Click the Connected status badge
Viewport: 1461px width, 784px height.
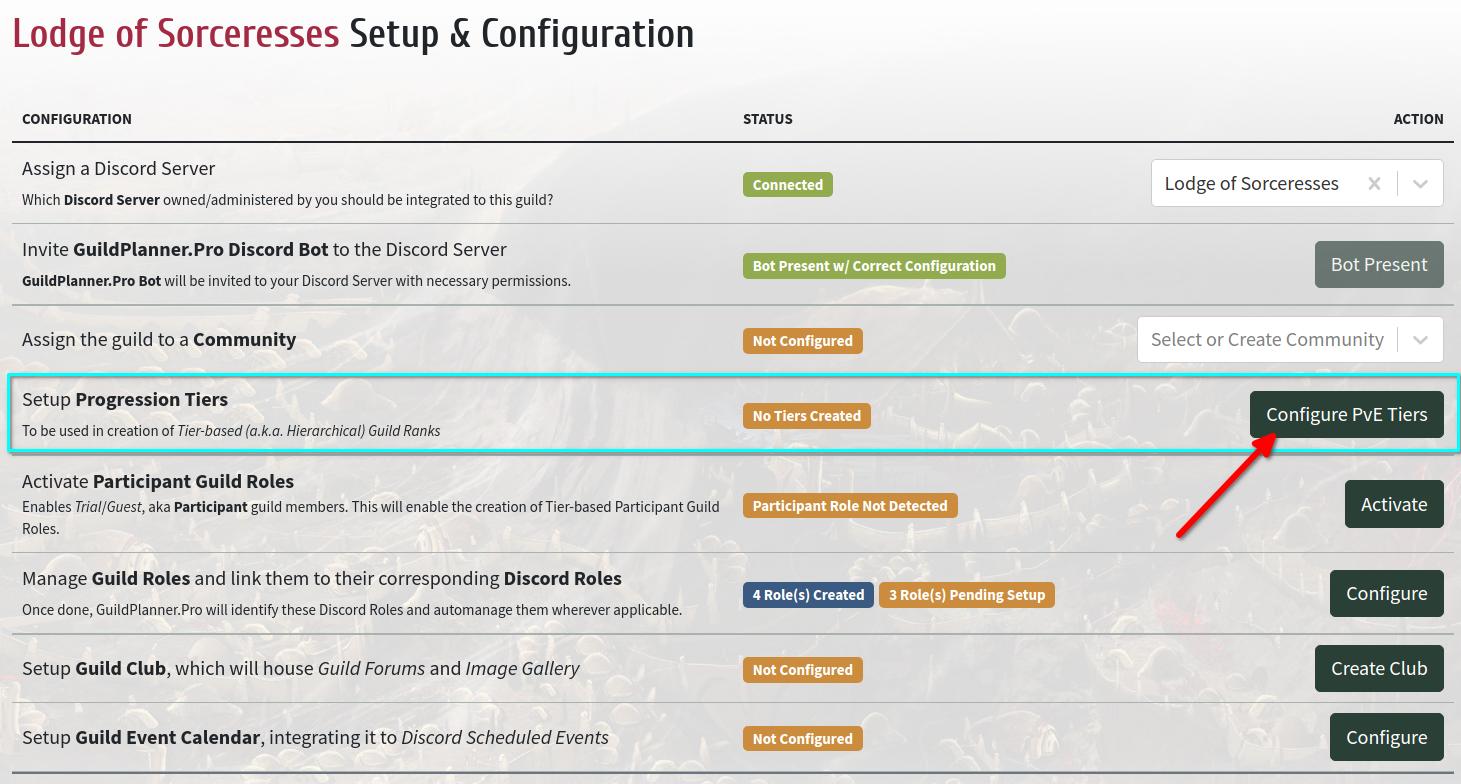[x=788, y=185]
